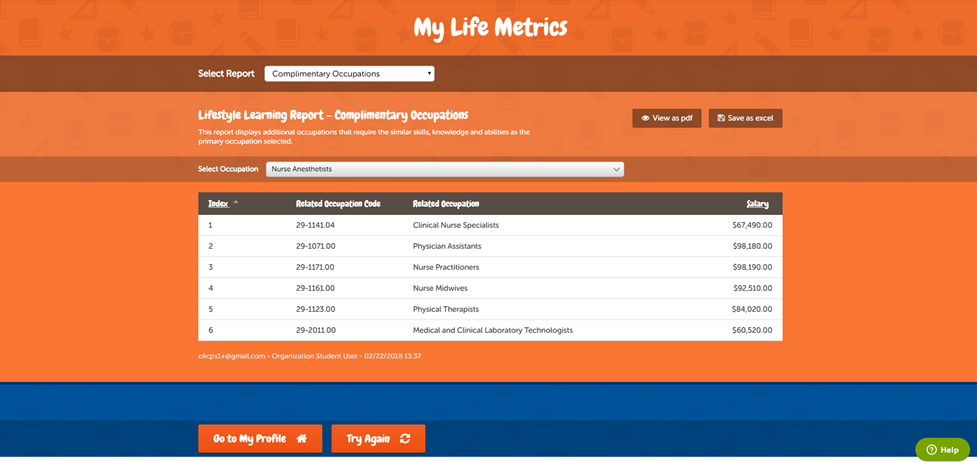Sort table by Index column header
977x462 pixels.
pyautogui.click(x=217, y=204)
